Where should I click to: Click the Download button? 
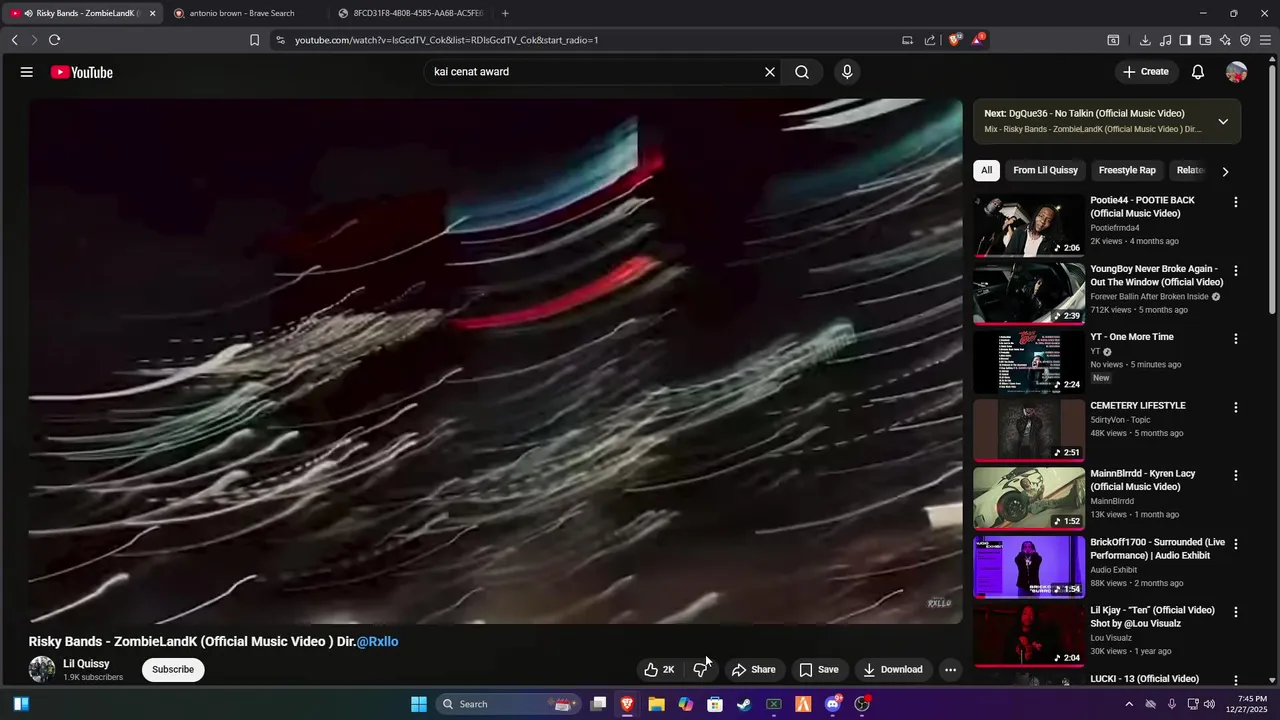tap(893, 670)
